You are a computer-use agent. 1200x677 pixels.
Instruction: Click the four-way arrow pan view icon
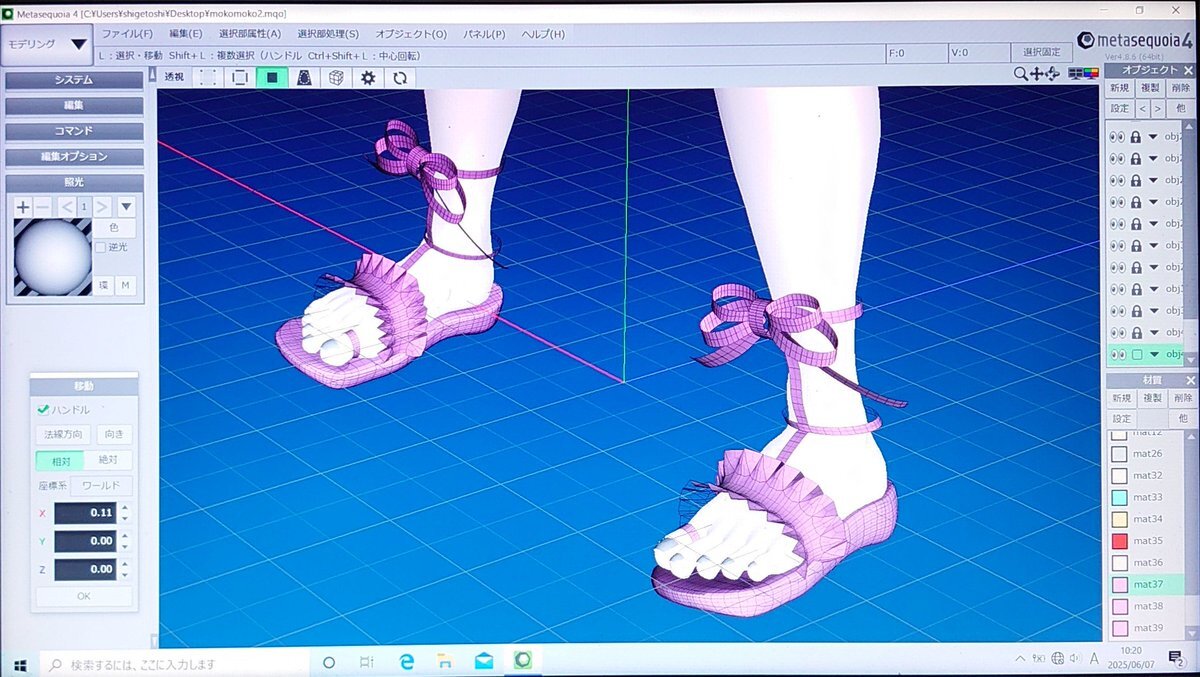point(1037,73)
